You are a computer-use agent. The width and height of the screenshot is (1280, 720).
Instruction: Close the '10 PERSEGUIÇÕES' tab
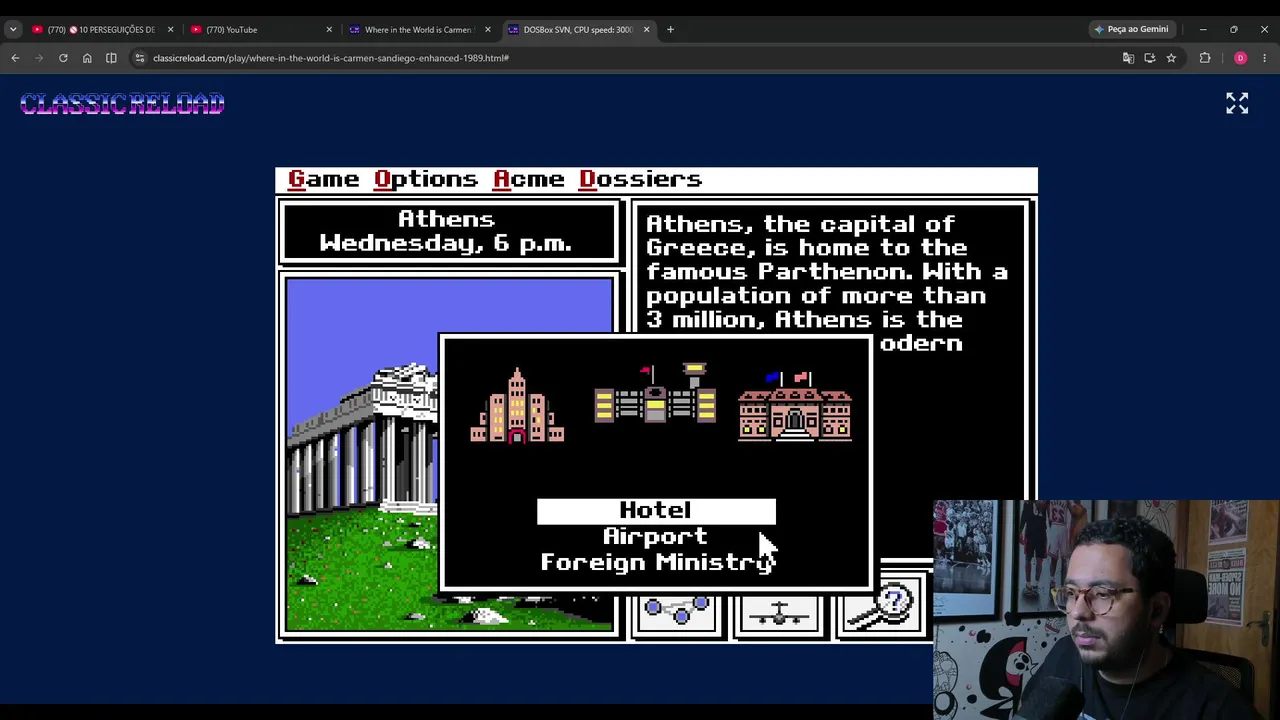click(170, 30)
